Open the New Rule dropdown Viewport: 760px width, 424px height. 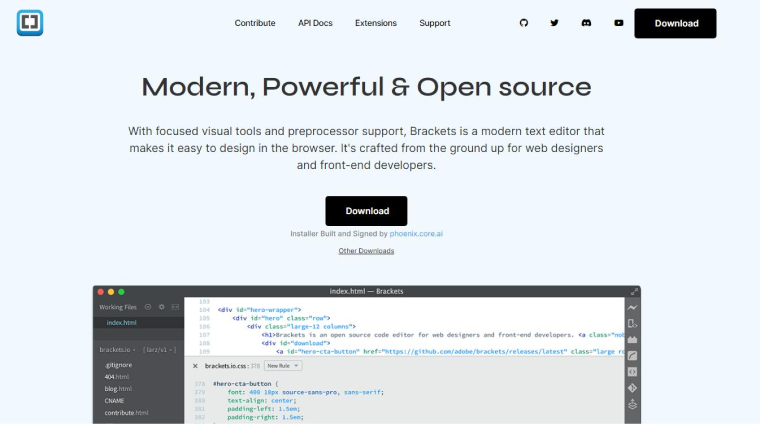[x=283, y=366]
